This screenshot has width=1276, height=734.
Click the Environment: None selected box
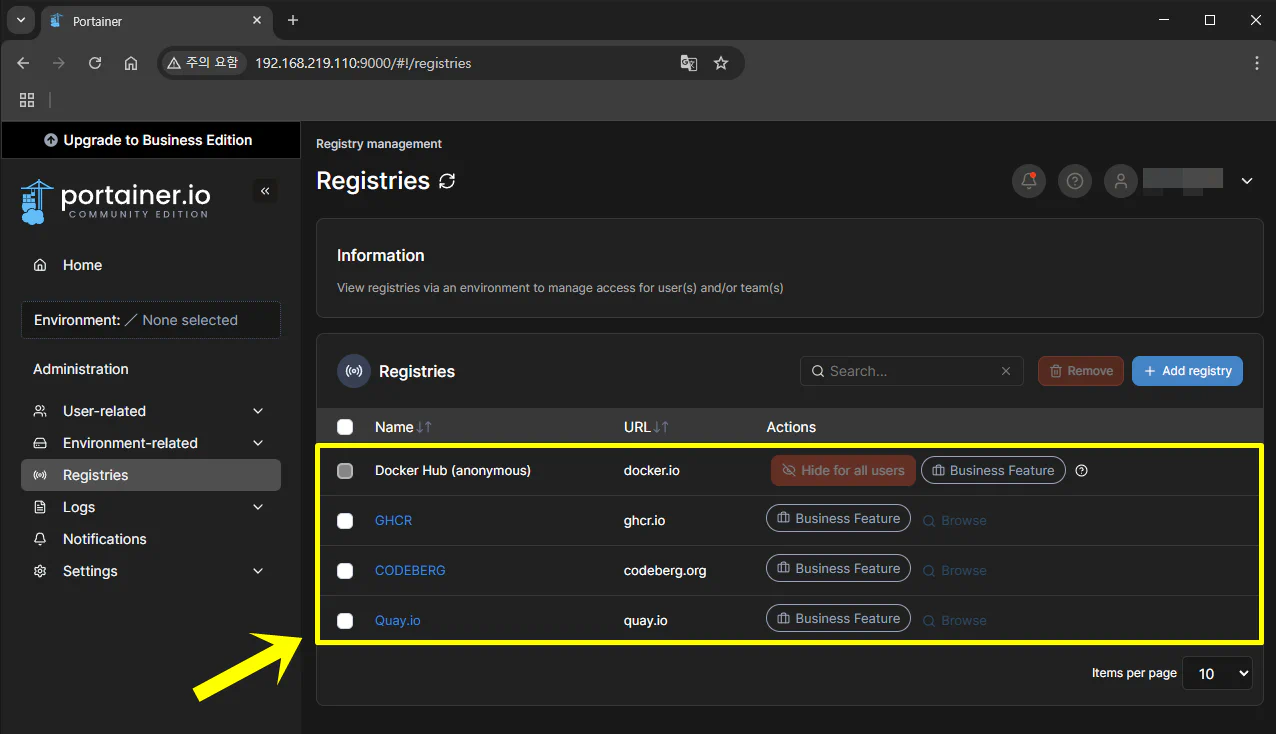pyautogui.click(x=151, y=320)
